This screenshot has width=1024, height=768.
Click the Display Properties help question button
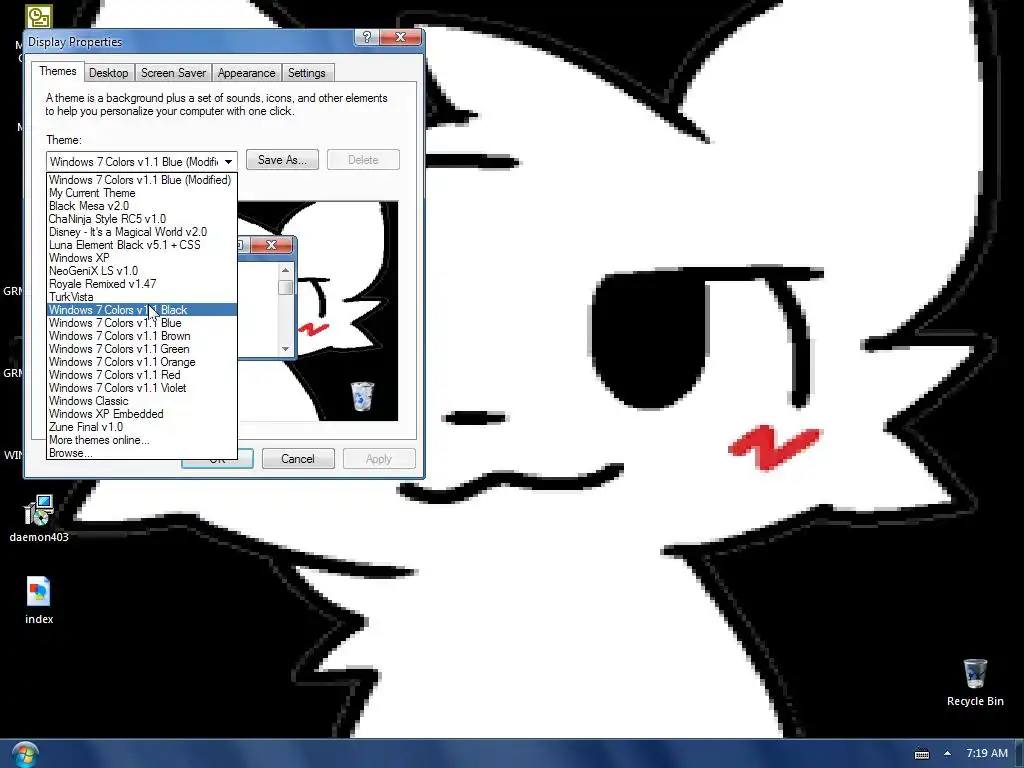click(366, 37)
